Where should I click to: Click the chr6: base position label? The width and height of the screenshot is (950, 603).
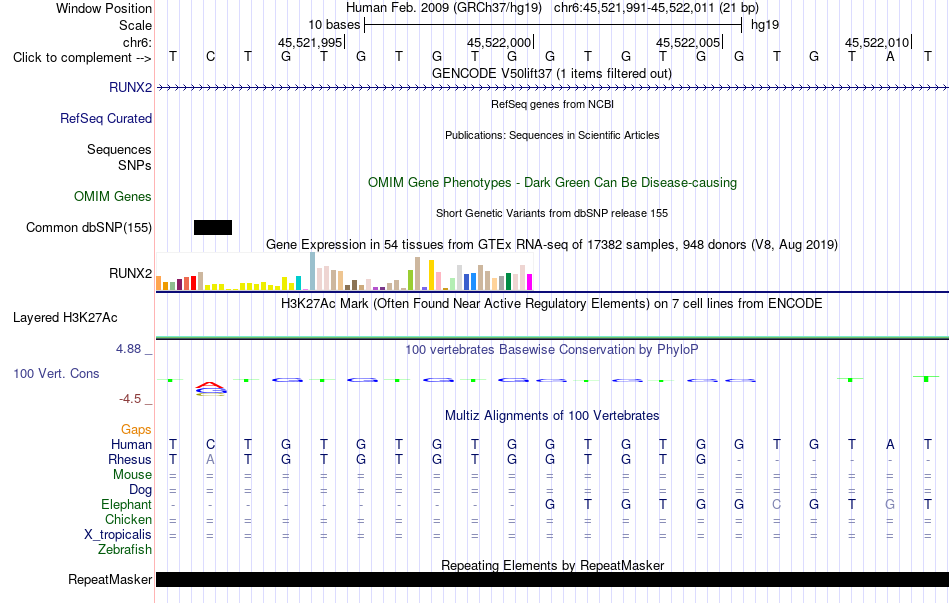click(x=137, y=42)
